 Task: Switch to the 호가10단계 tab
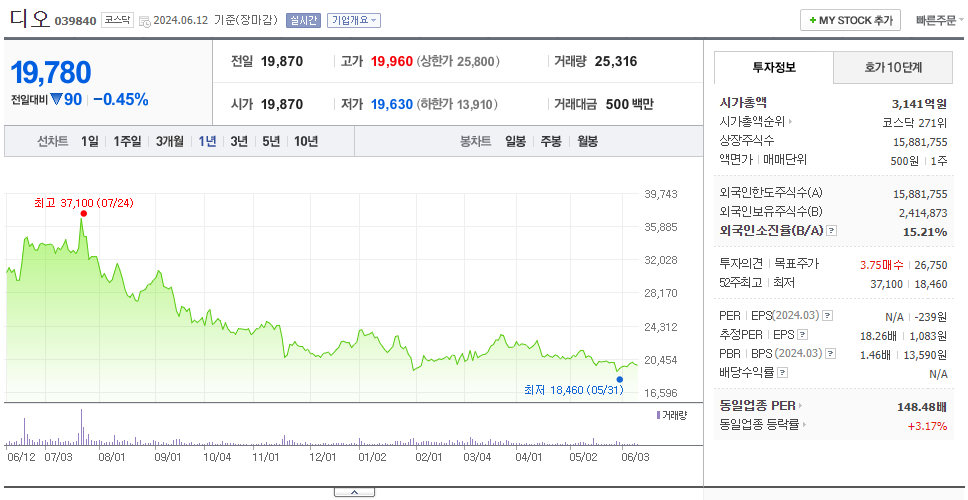tap(893, 68)
